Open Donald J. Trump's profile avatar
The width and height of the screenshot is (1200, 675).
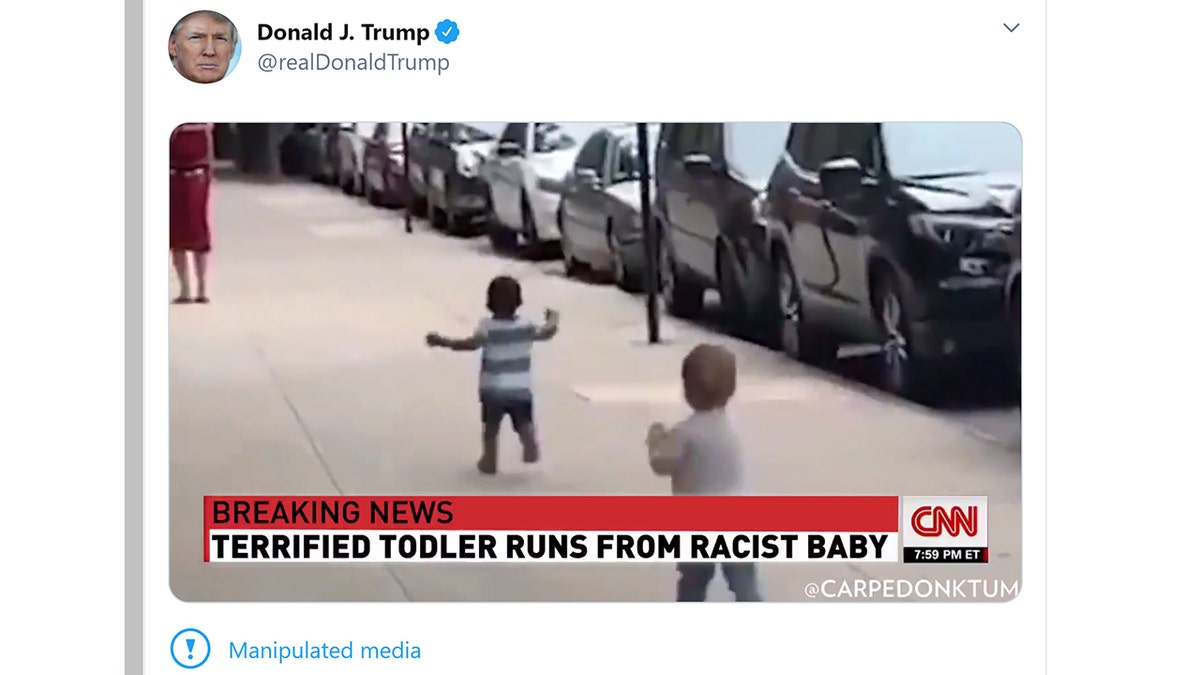pos(205,47)
